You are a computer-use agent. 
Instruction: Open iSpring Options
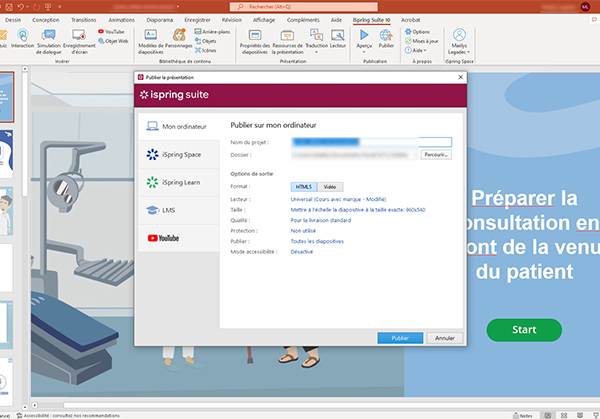(417, 32)
